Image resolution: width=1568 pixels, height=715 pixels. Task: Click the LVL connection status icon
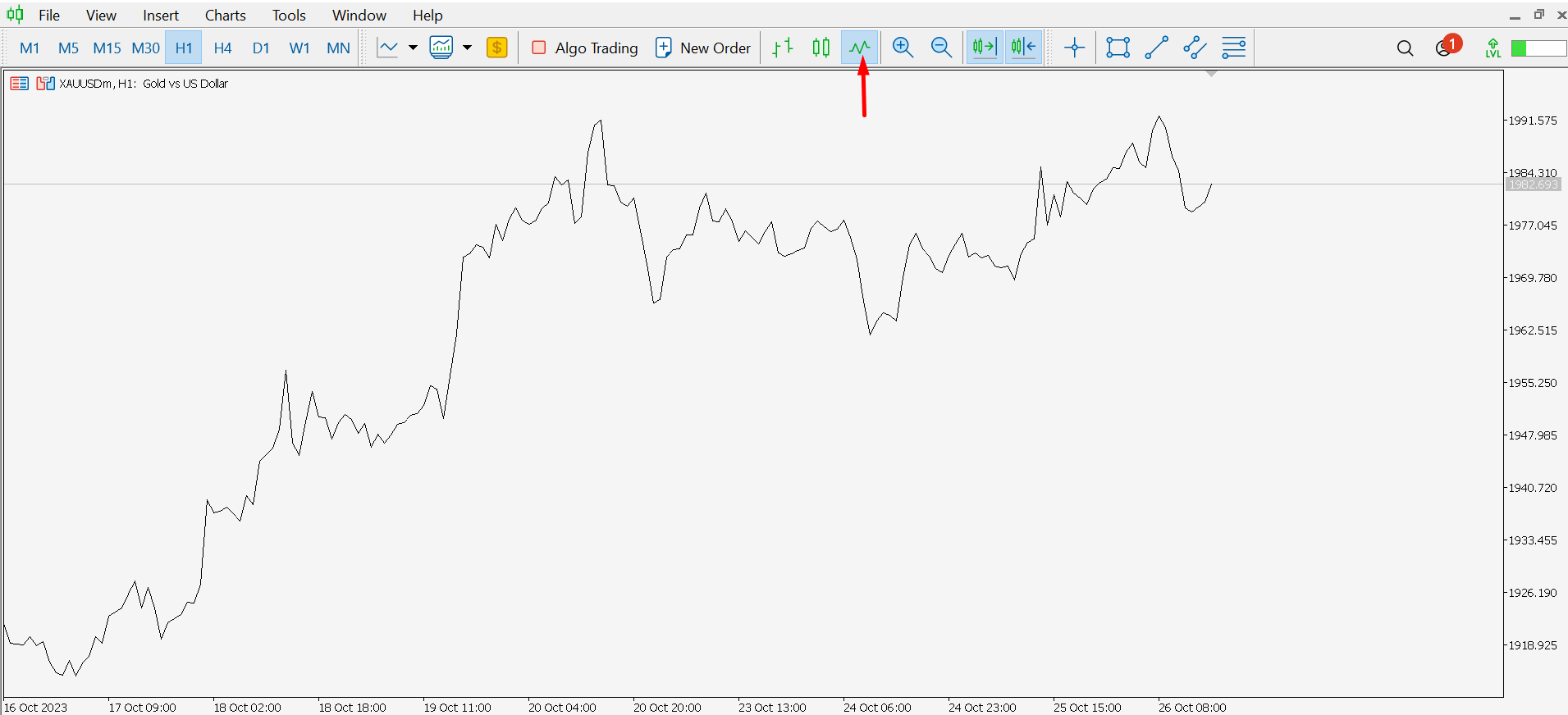click(1493, 48)
